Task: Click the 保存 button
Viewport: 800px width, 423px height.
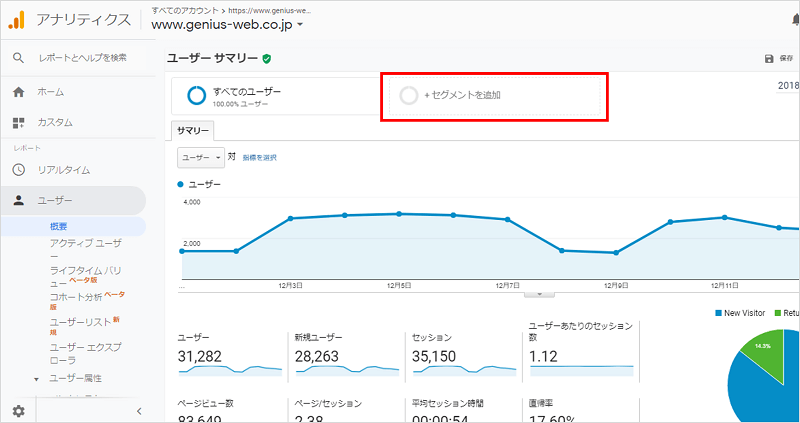Action: [779, 59]
